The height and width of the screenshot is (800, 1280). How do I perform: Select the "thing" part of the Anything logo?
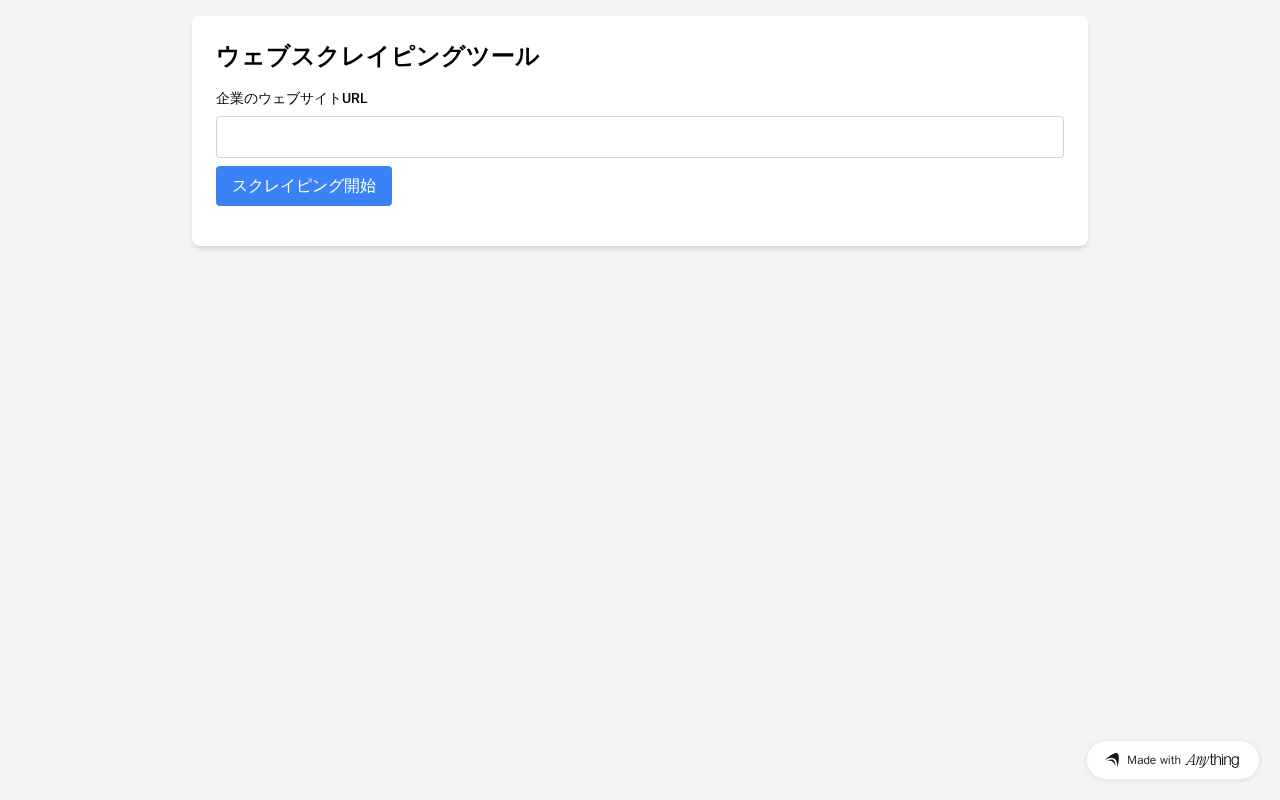pos(1224,760)
